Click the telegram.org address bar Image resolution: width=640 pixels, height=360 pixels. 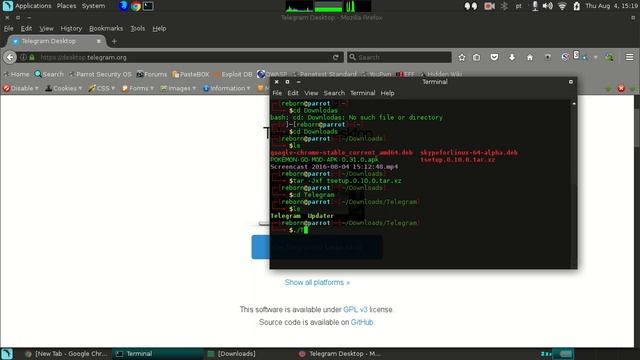[x=180, y=57]
